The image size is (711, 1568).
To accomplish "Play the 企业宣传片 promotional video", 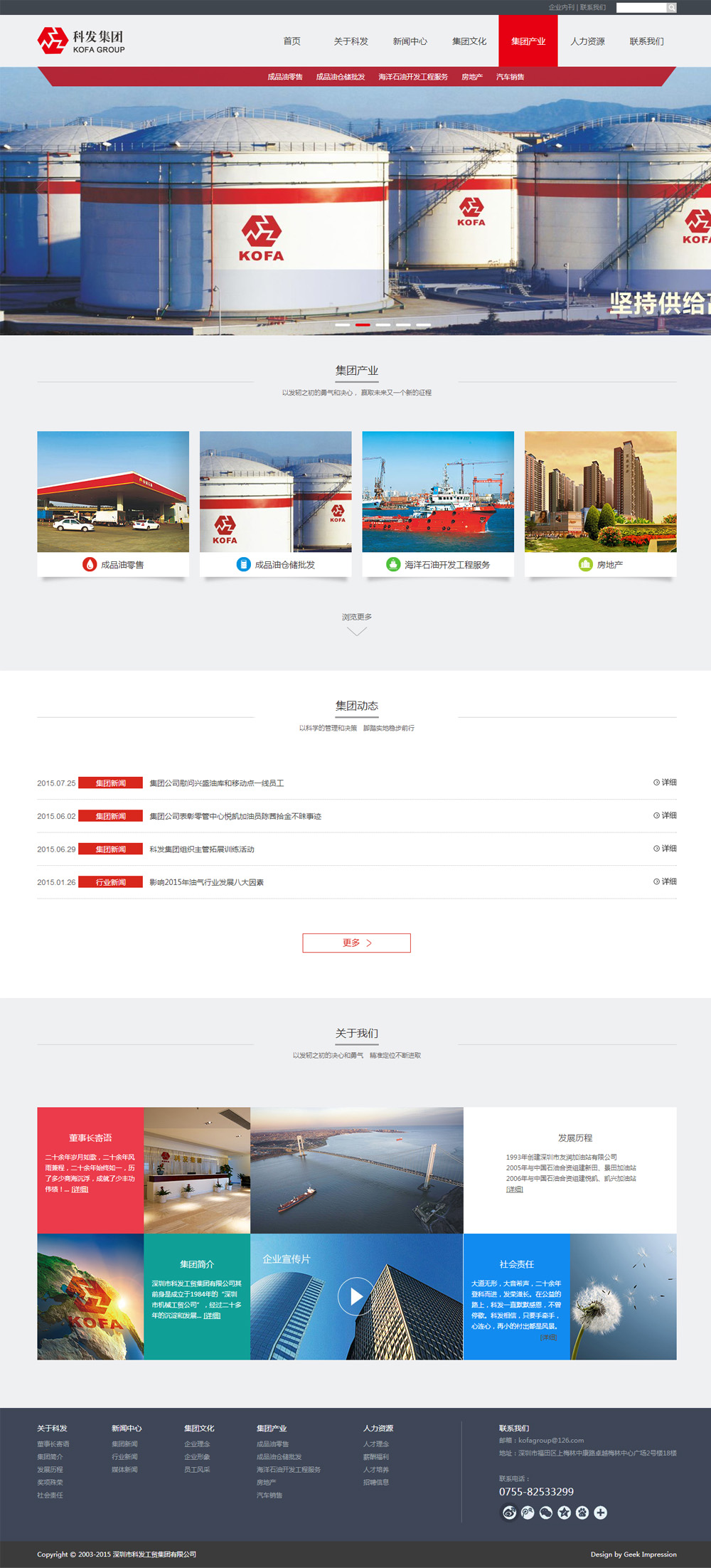I will [355, 1296].
